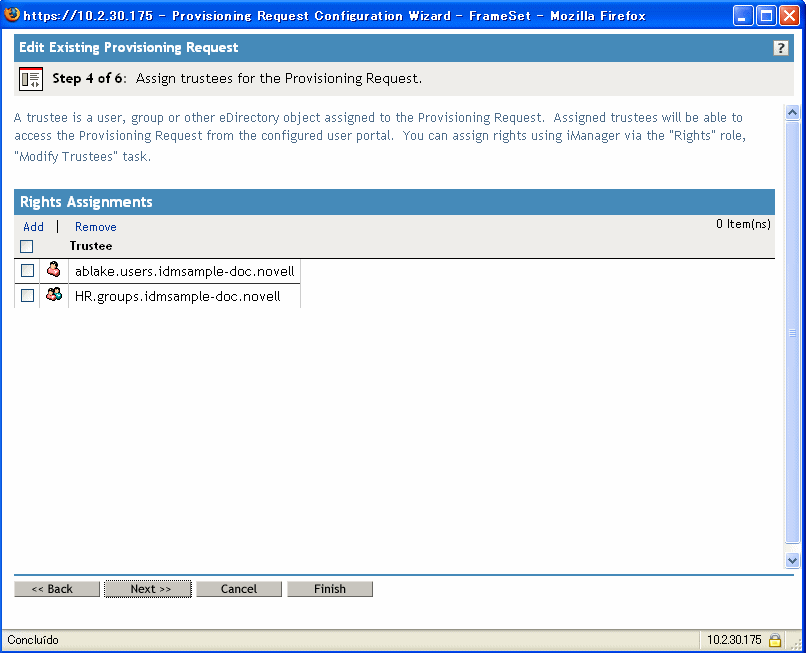Image resolution: width=806 pixels, height=653 pixels.
Task: Open the help question mark icon
Action: pos(780,48)
